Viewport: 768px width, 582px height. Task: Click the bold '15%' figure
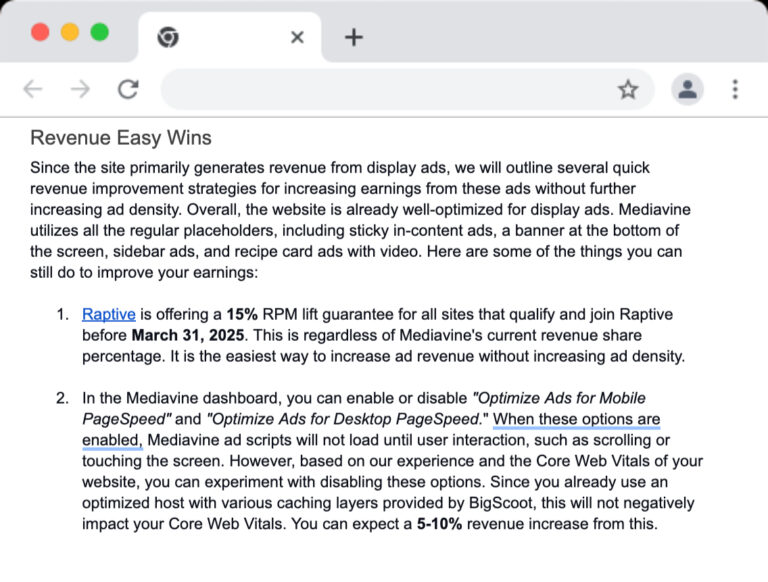[x=242, y=314]
